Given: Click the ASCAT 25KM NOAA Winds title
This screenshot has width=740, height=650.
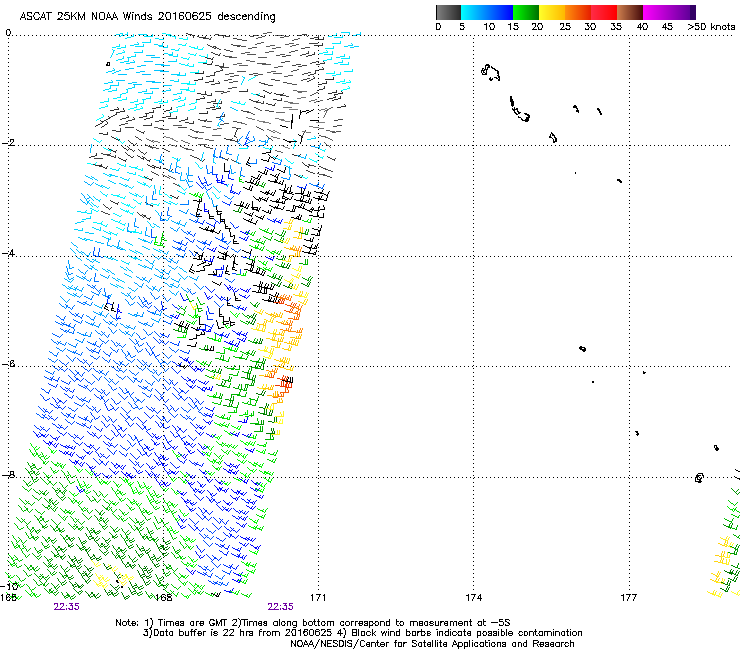Looking at the screenshot, I should [x=147, y=17].
